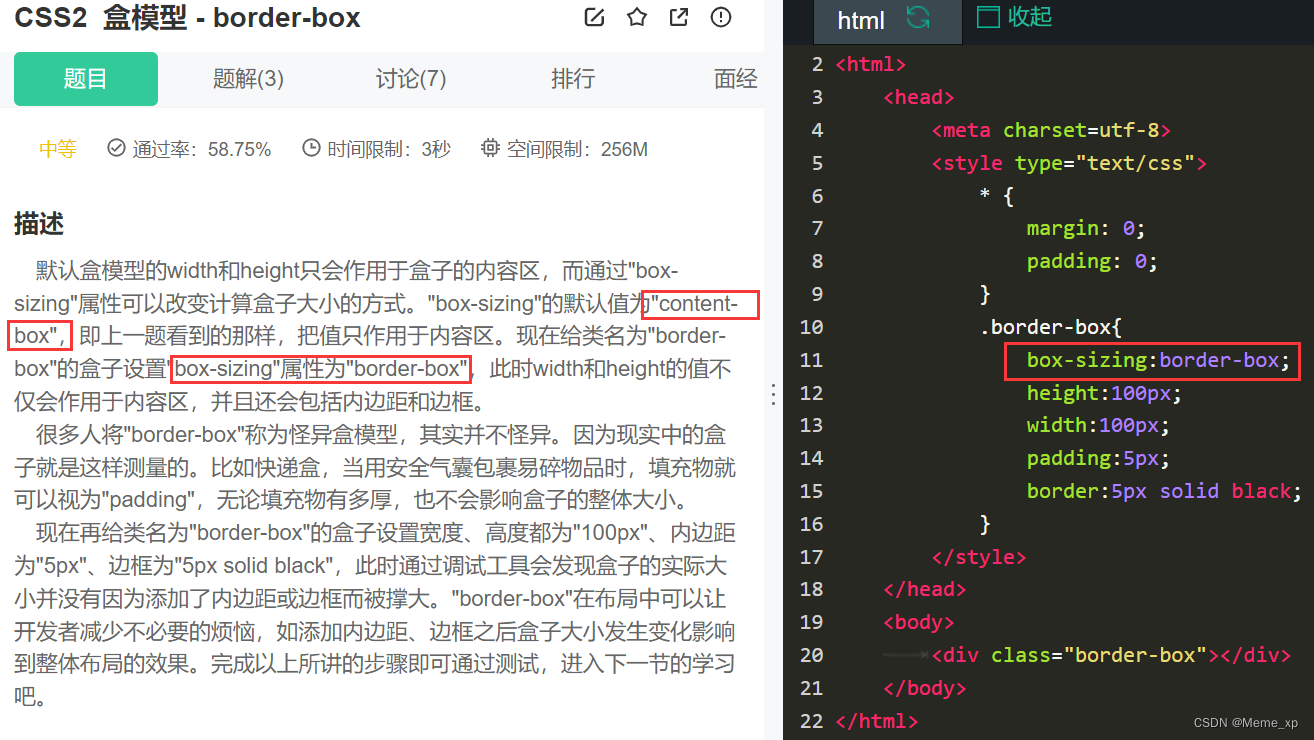Image resolution: width=1314 pixels, height=740 pixels.
Task: Click the * { selector code line
Action: point(997,196)
